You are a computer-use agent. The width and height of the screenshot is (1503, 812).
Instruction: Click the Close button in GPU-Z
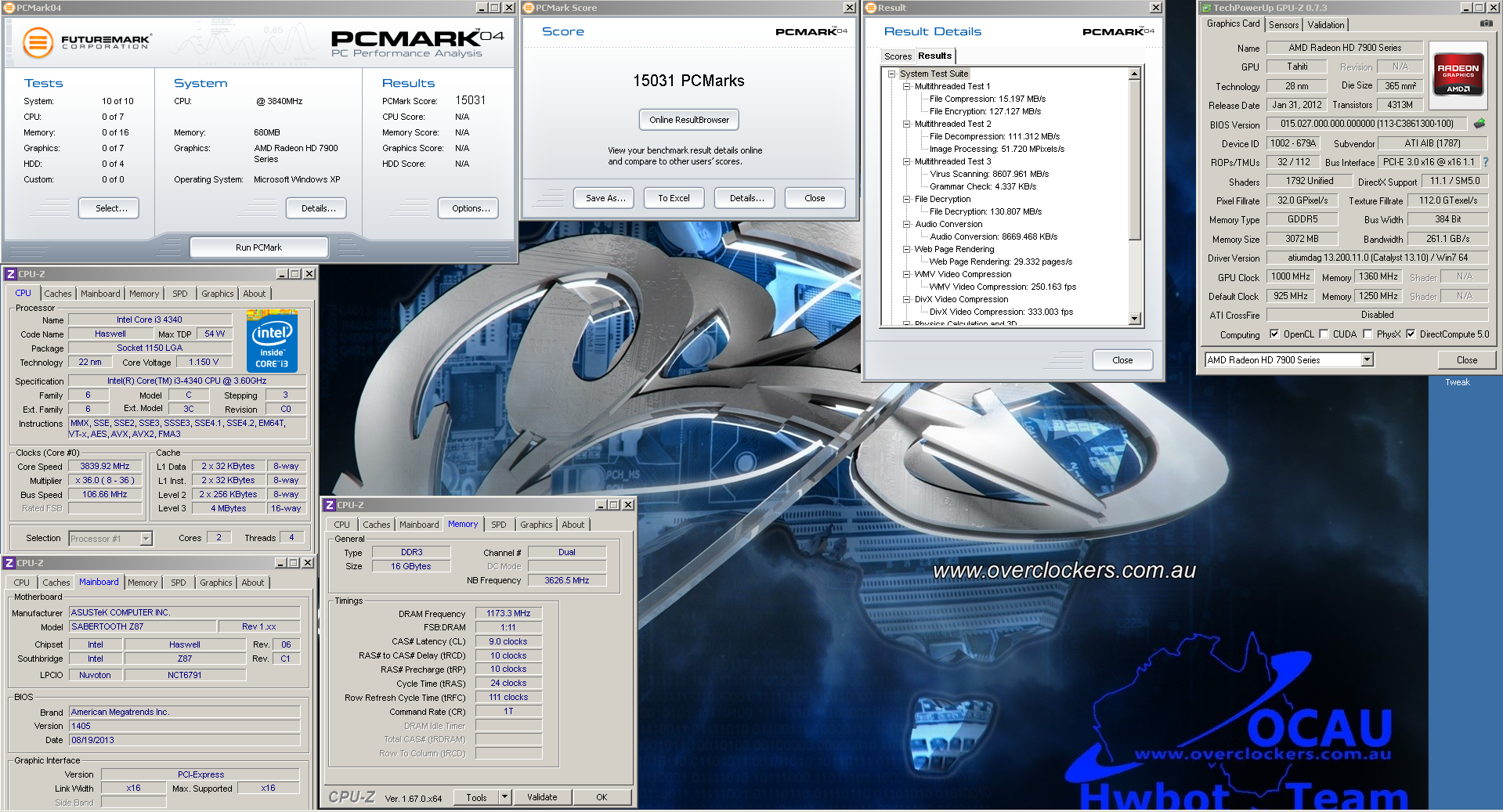[x=1467, y=360]
